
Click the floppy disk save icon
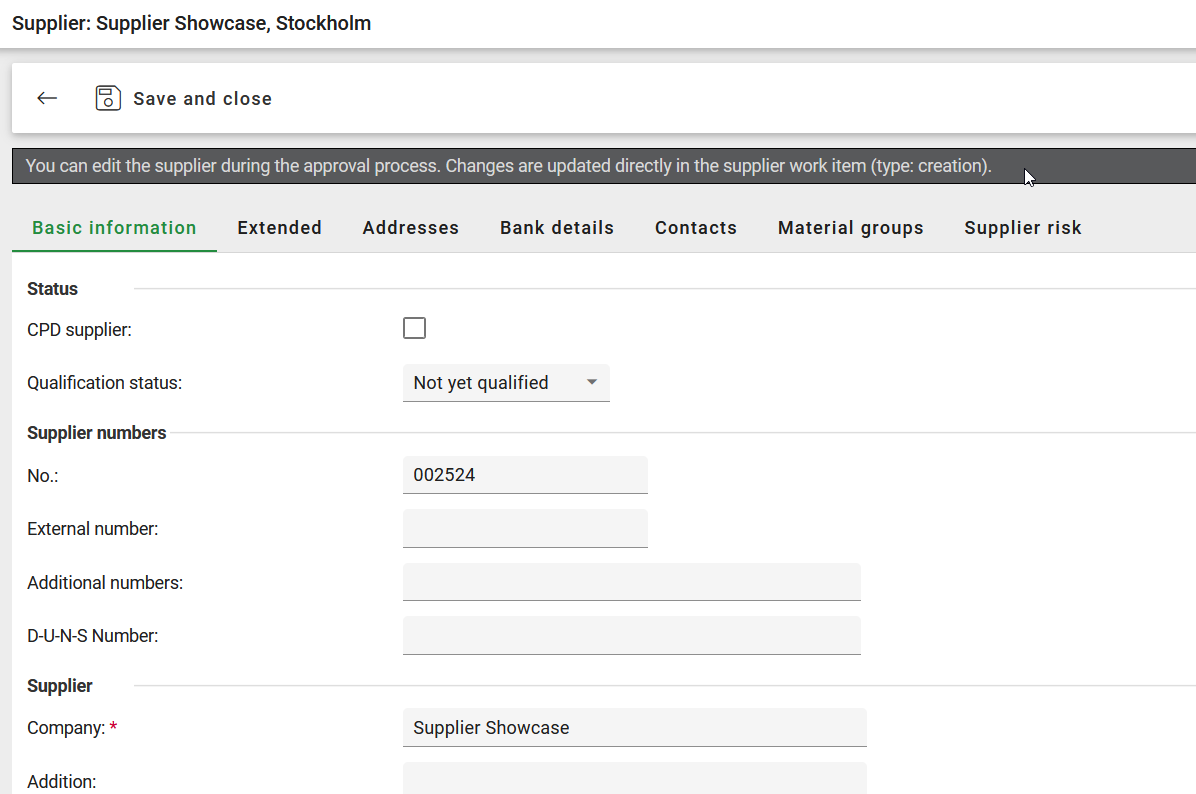tap(108, 98)
